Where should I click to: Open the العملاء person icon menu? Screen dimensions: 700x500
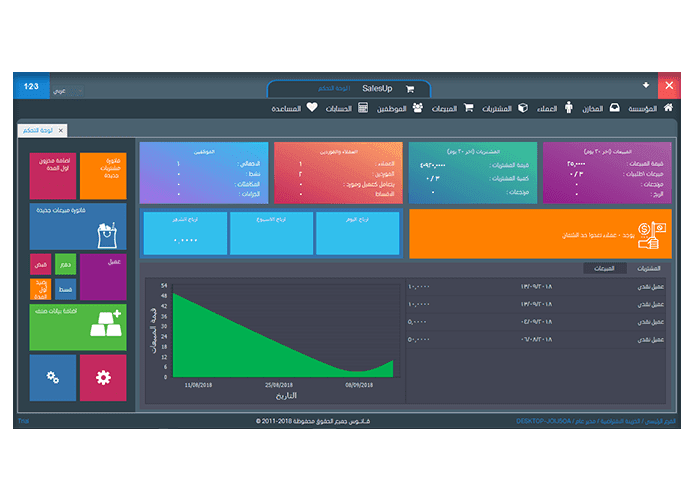coord(568,108)
